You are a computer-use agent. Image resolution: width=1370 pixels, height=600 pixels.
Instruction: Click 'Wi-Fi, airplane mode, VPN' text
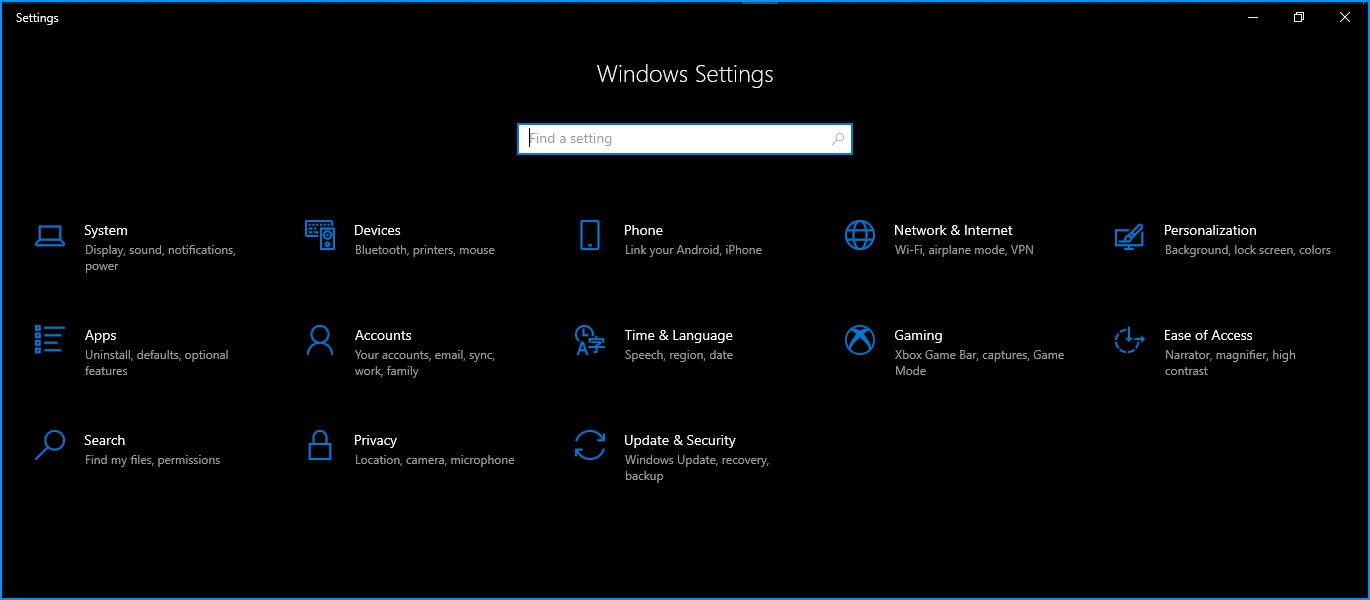[964, 250]
